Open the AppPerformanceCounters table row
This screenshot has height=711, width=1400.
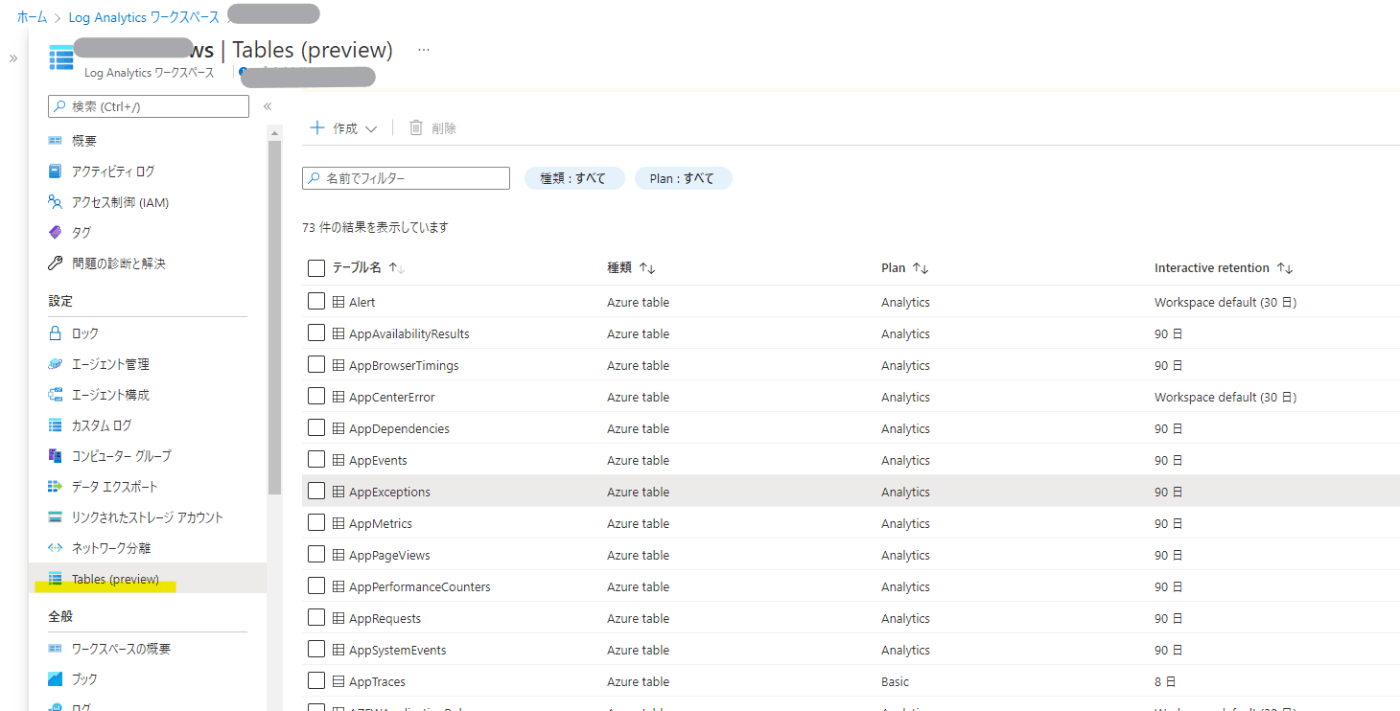851,586
